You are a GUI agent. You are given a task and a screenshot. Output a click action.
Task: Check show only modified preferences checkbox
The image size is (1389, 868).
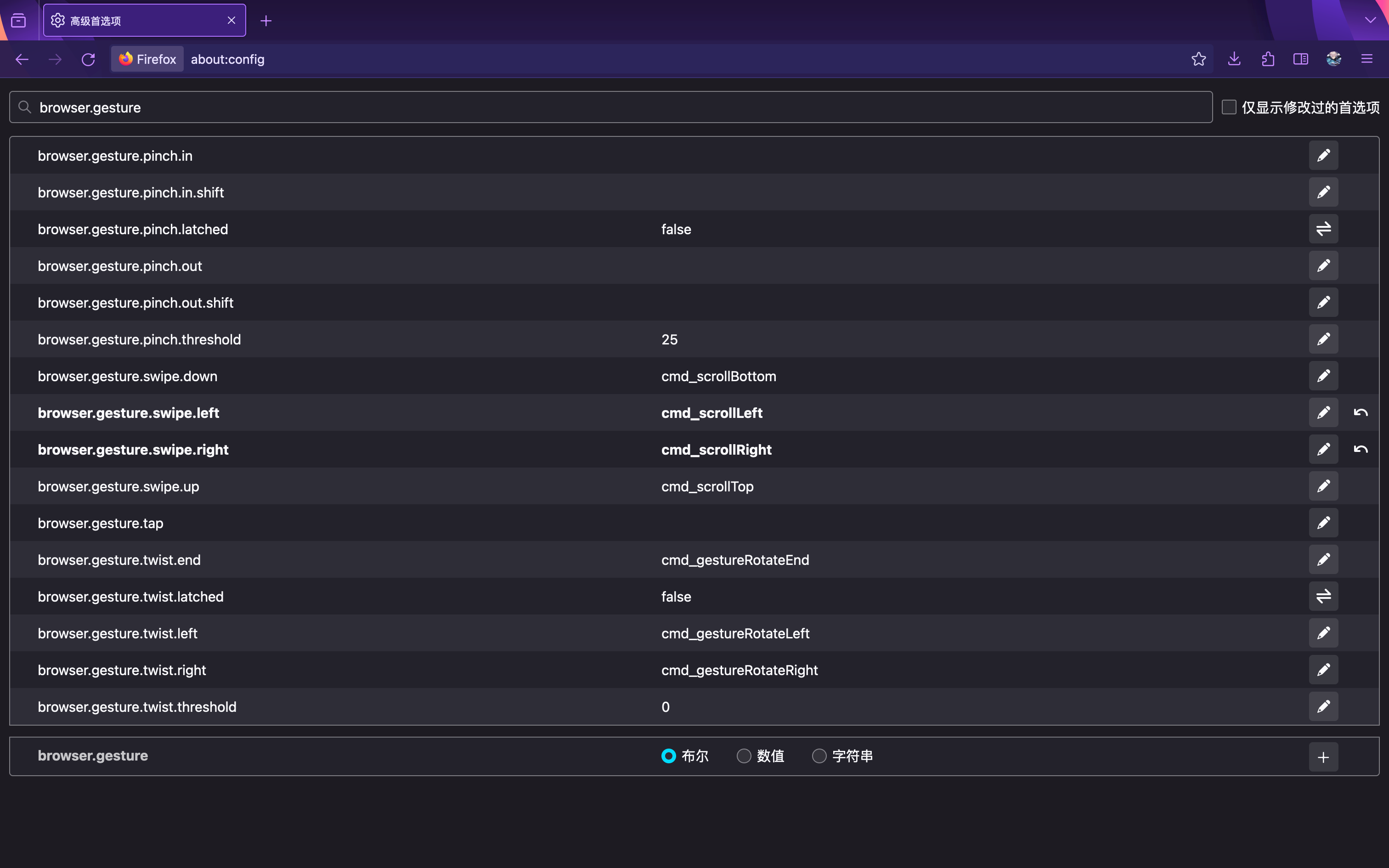tap(1229, 107)
